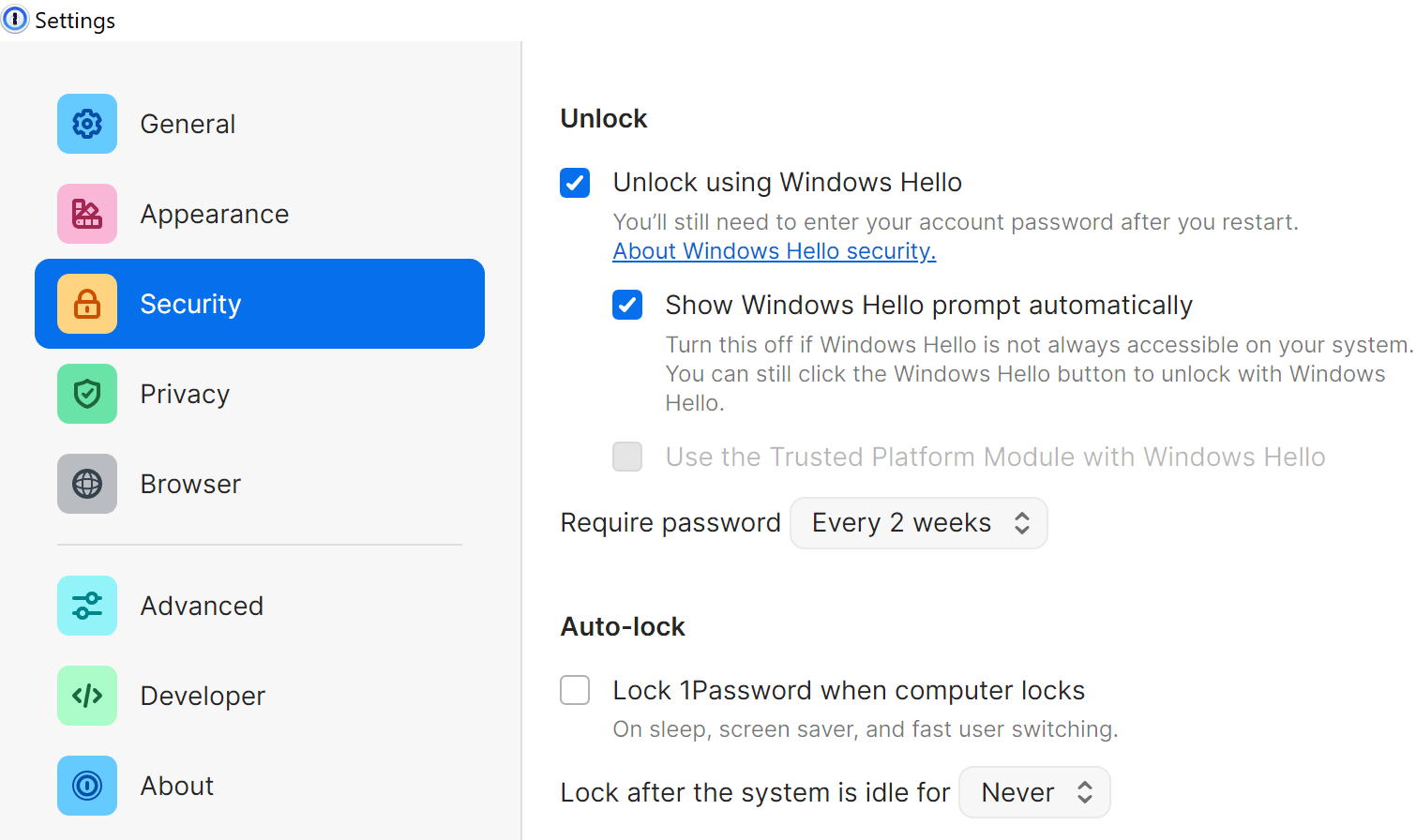Image resolution: width=1416 pixels, height=840 pixels.
Task: Click the Privacy shield icon
Action: 86,393
